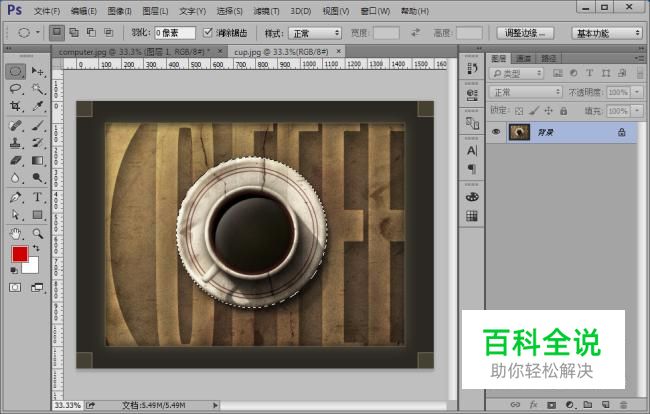The width and height of the screenshot is (650, 414).
Task: Select the Hand tool
Action: (16, 233)
